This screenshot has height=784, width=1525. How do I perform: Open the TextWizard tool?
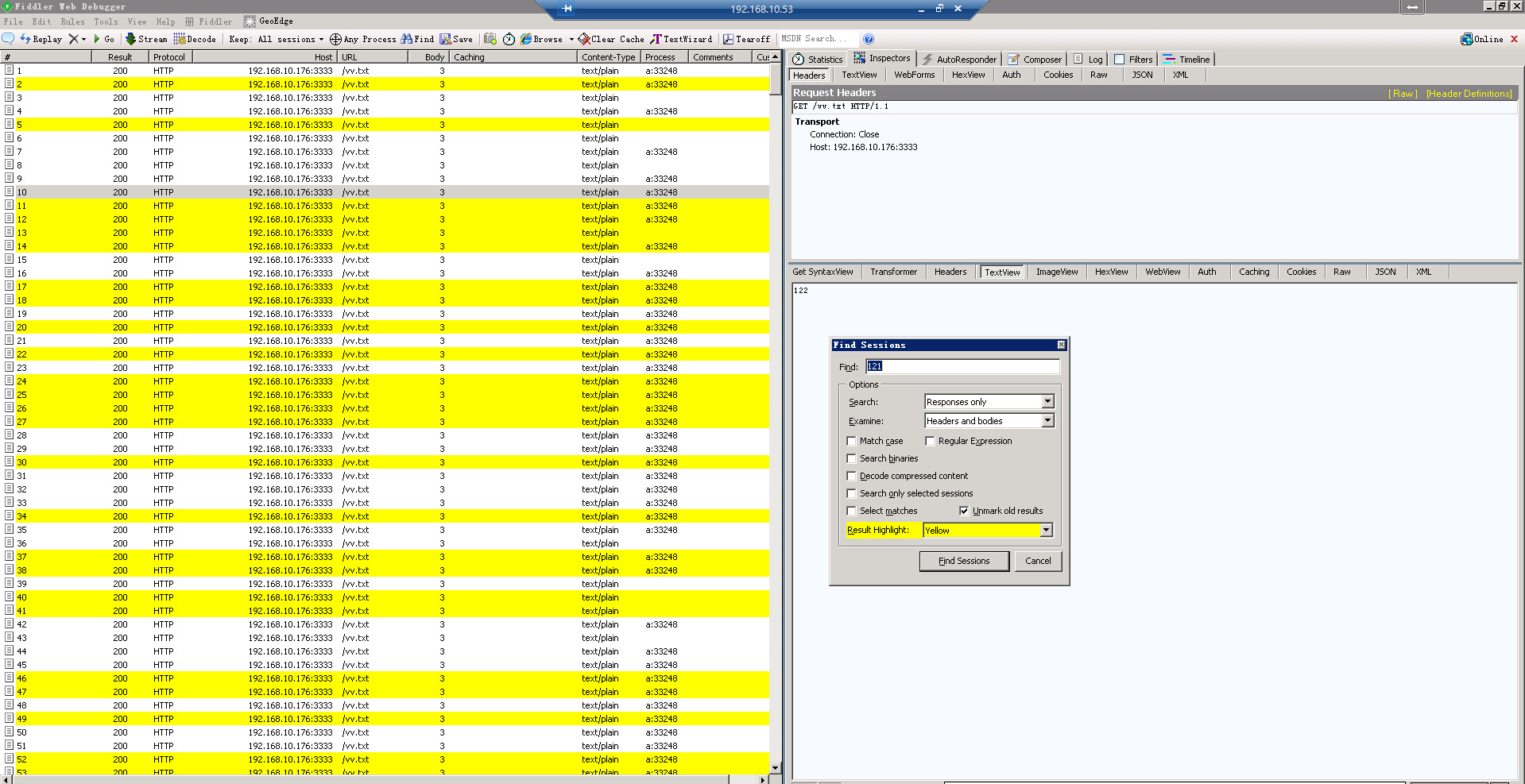(x=681, y=39)
